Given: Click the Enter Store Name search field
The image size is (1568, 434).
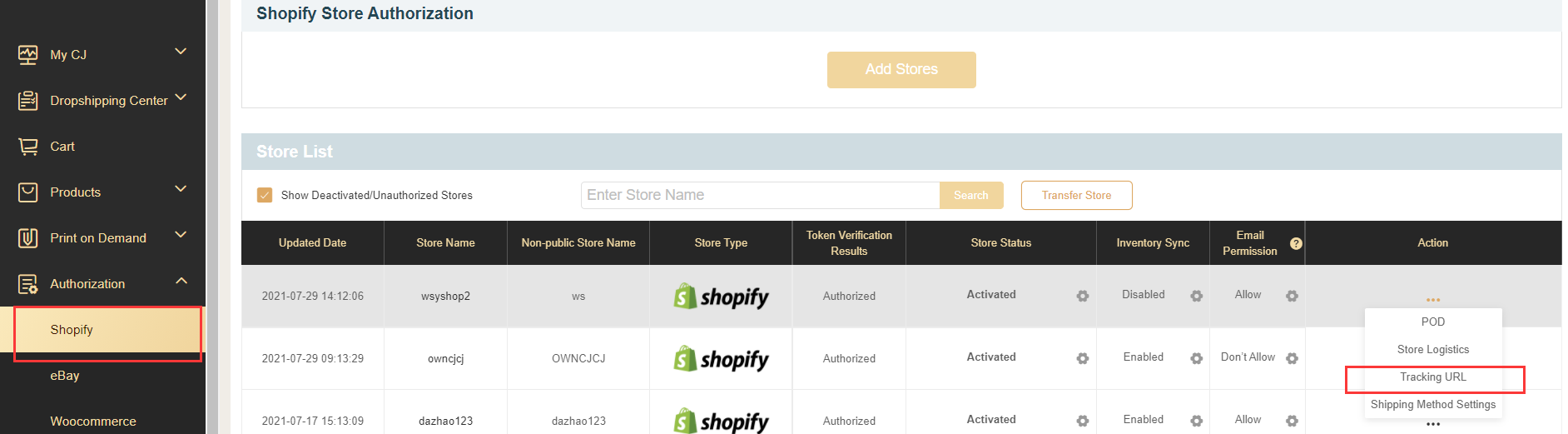Looking at the screenshot, I should pyautogui.click(x=759, y=195).
